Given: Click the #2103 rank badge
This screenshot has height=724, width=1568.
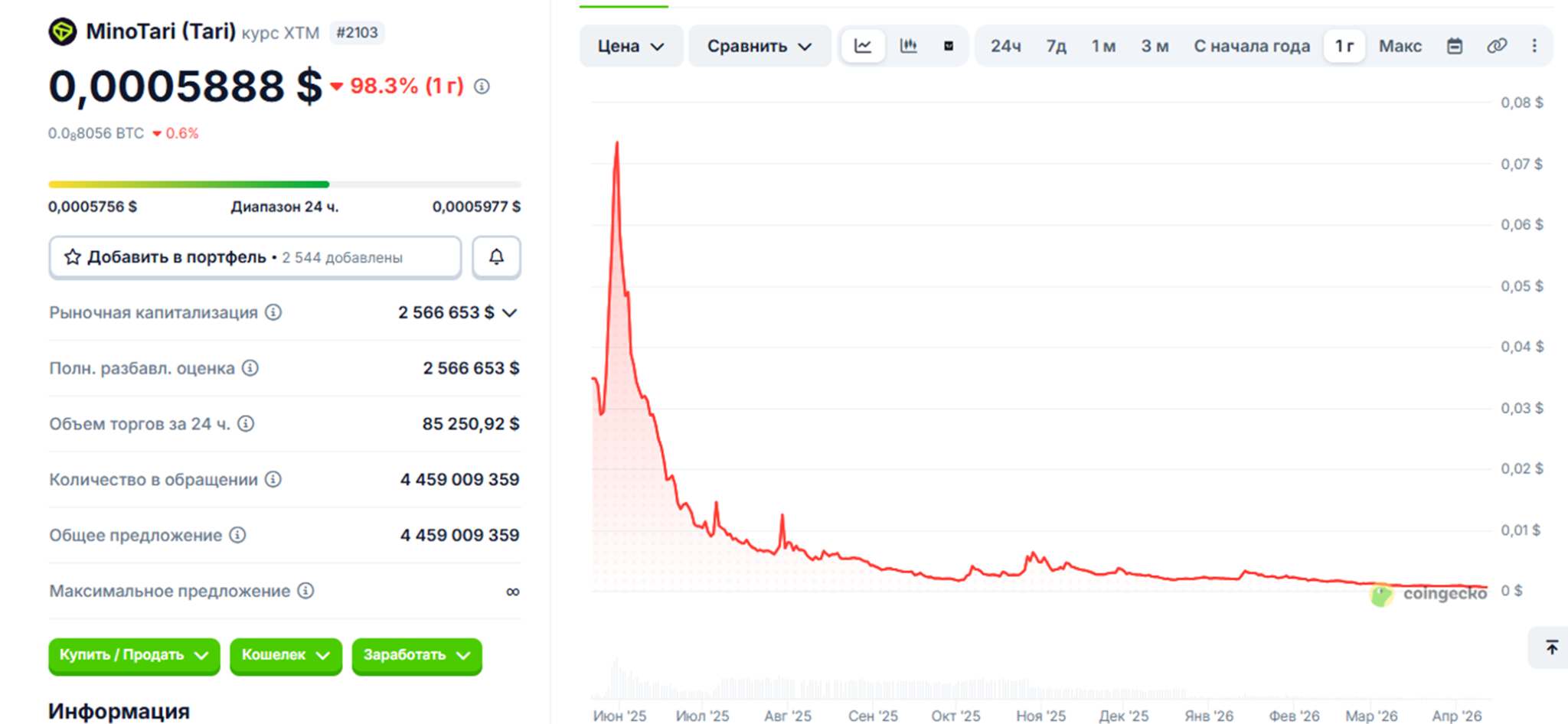Looking at the screenshot, I should (x=357, y=32).
